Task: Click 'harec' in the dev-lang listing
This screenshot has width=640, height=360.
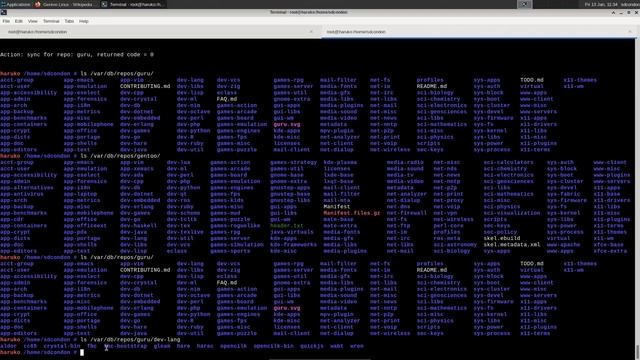Action: tap(205, 346)
